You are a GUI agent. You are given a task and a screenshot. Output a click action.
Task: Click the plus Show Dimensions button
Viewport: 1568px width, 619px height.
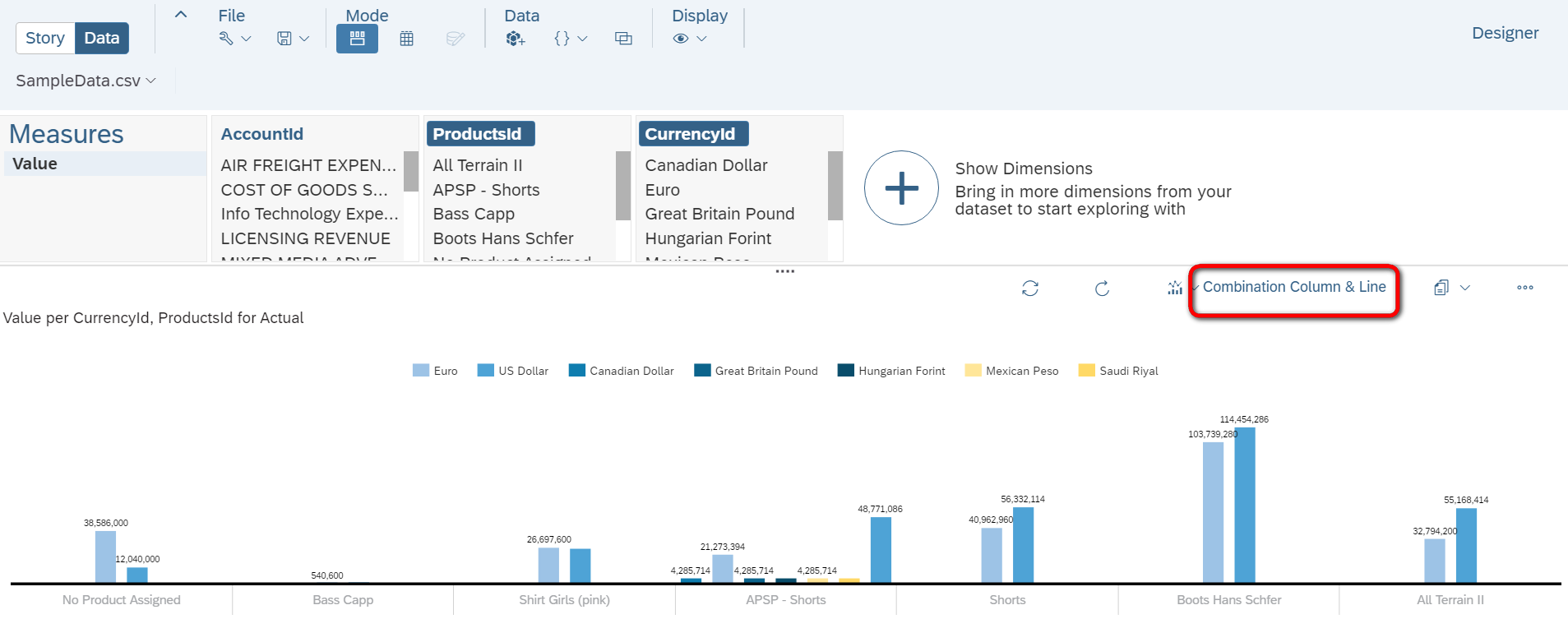[901, 187]
